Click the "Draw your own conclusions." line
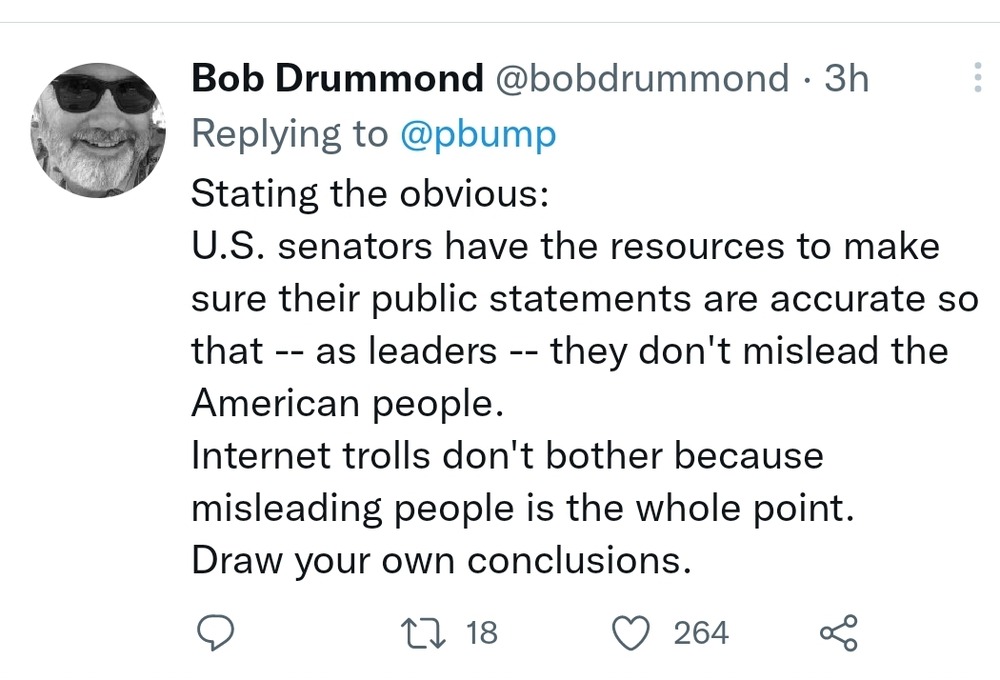The image size is (1000, 680). point(441,561)
